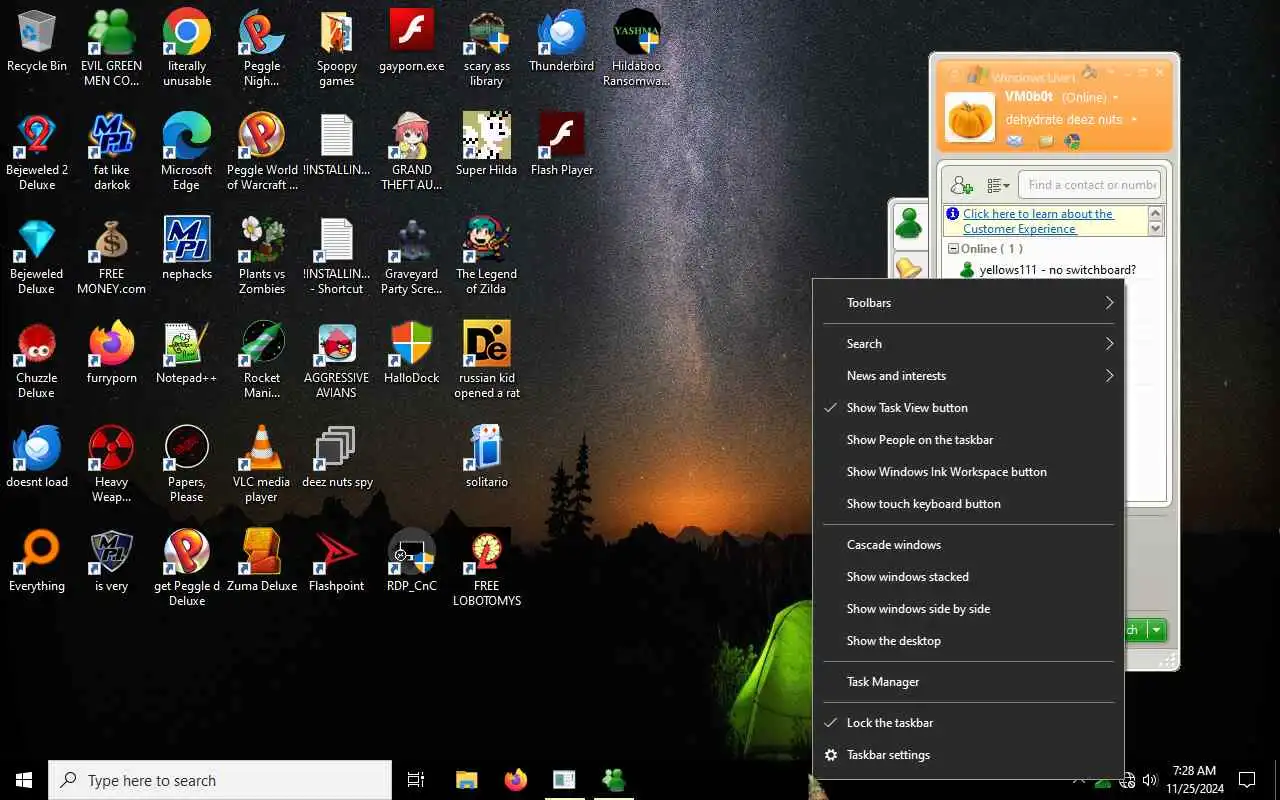This screenshot has height=800, width=1280.
Task: Select the Super Hilda desktop icon
Action: coord(487,145)
